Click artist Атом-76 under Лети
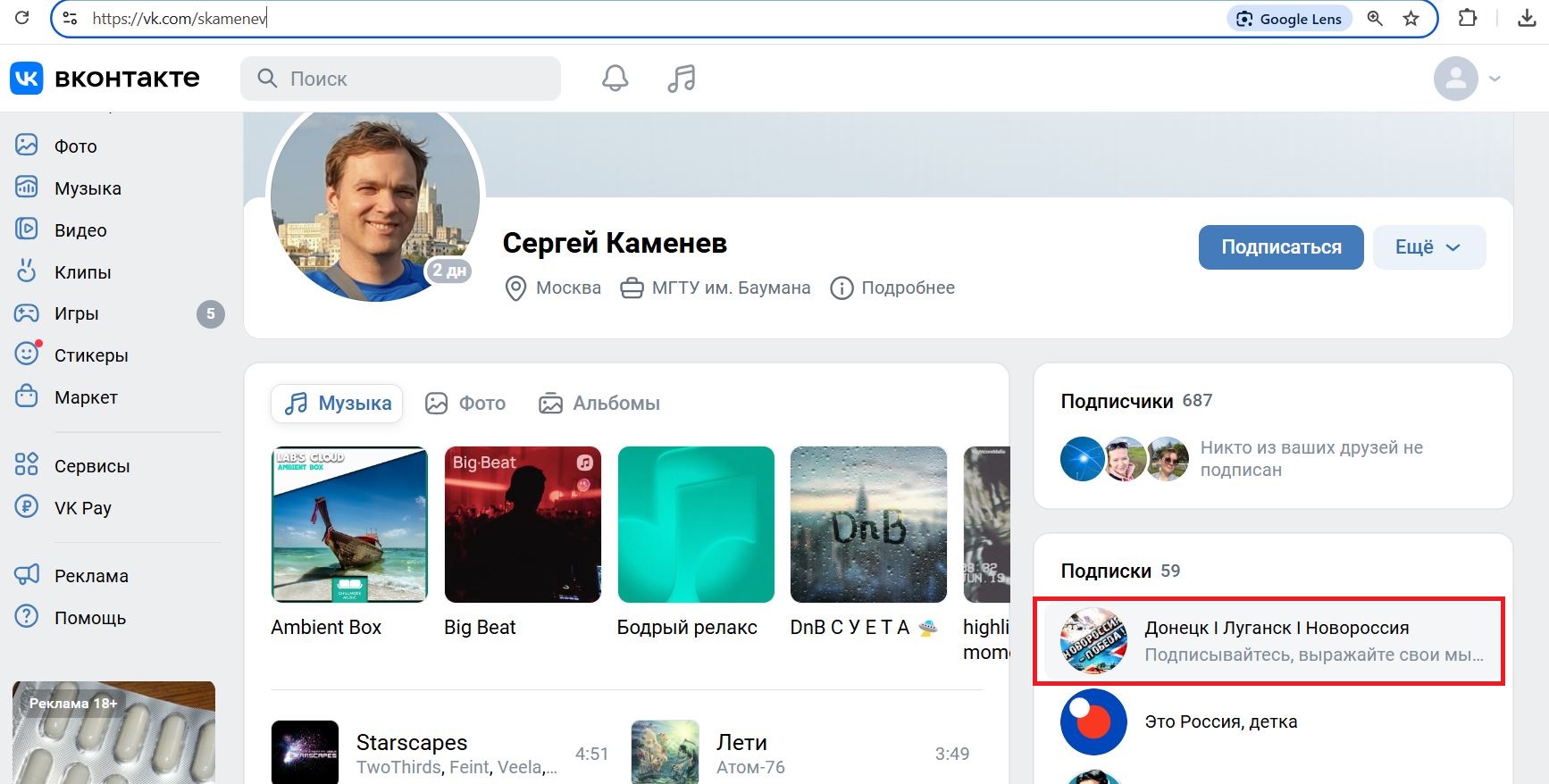1549x784 pixels. 750,768
